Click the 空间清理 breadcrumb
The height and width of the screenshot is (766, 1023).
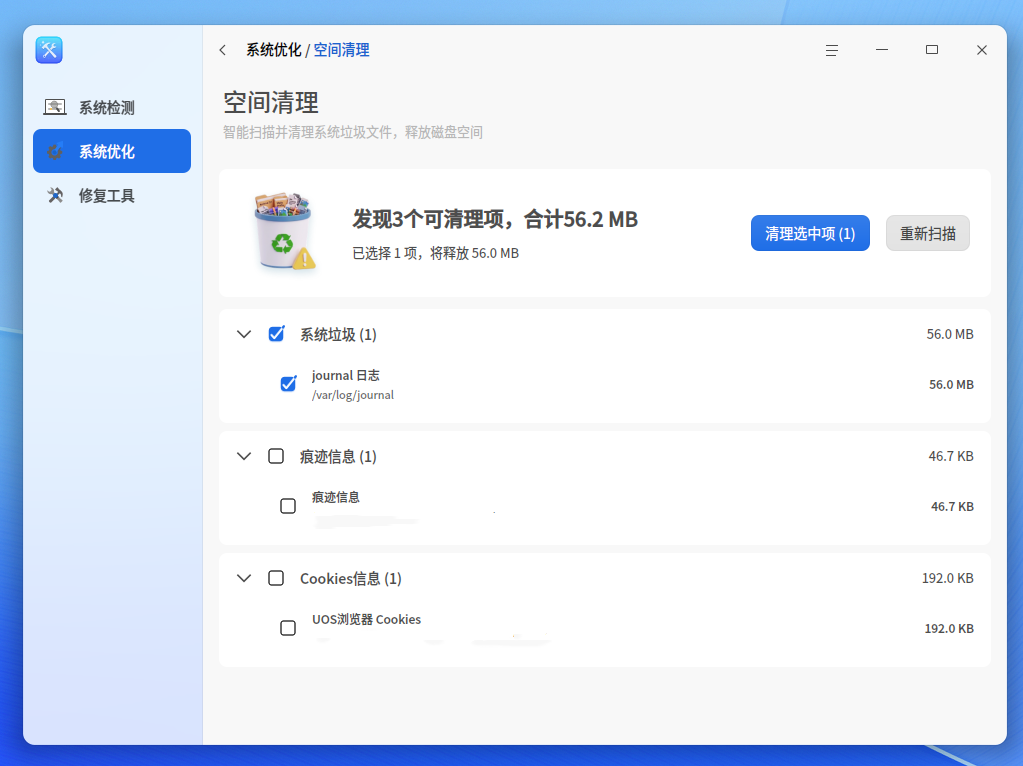[x=342, y=50]
